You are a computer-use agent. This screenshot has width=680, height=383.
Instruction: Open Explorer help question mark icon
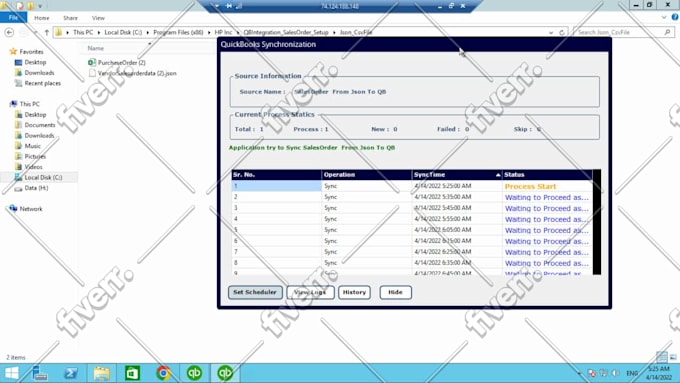(x=675, y=17)
